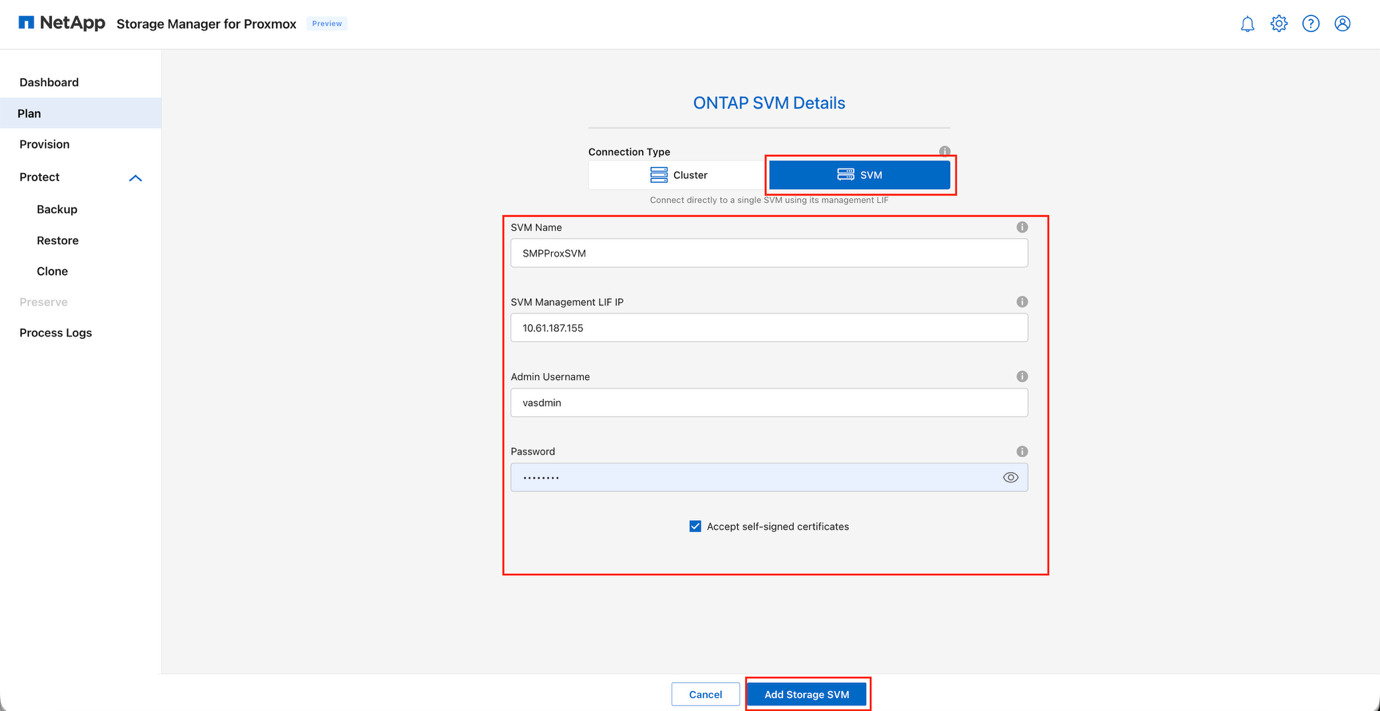Screen dimensions: 1380x711
Task: Open Process Logs
Action: point(55,332)
